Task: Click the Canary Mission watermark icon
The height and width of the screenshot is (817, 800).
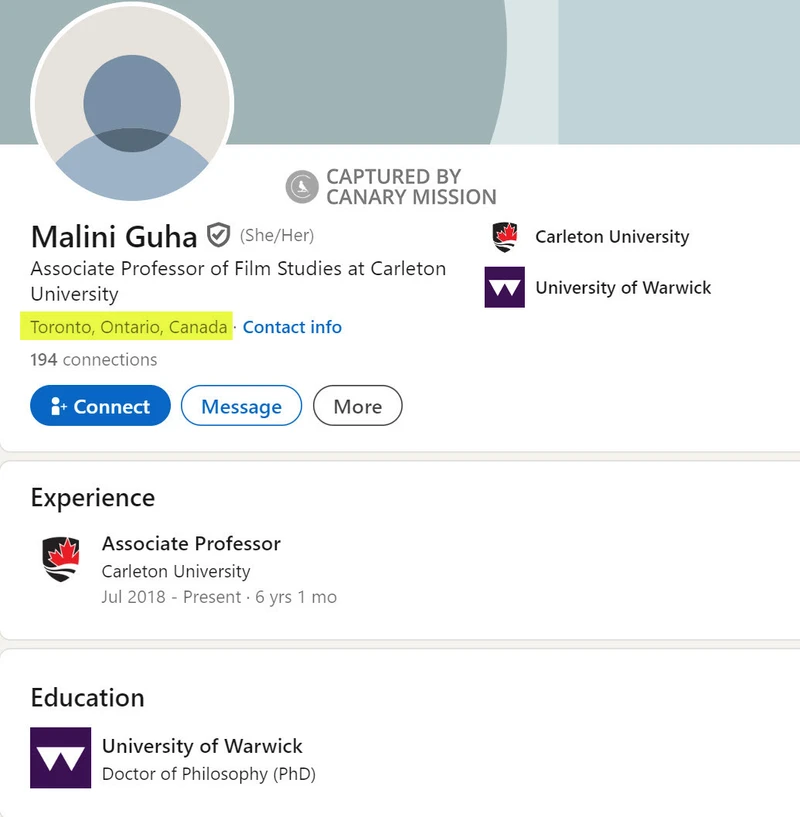Action: click(302, 187)
